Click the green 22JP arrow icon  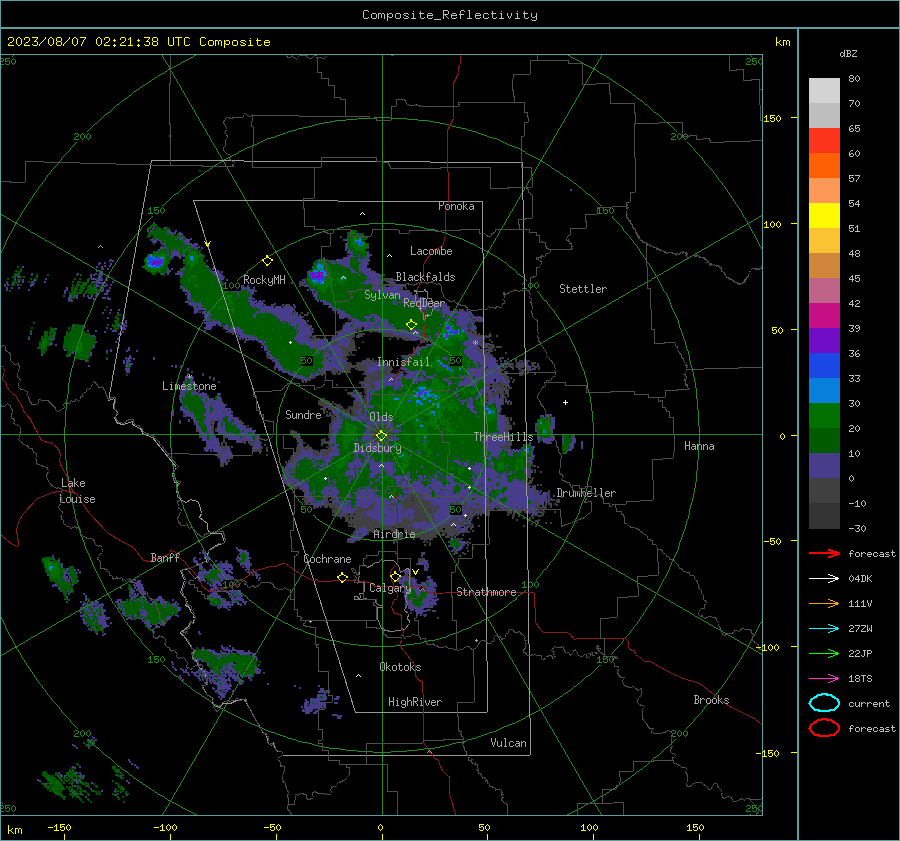[x=824, y=653]
